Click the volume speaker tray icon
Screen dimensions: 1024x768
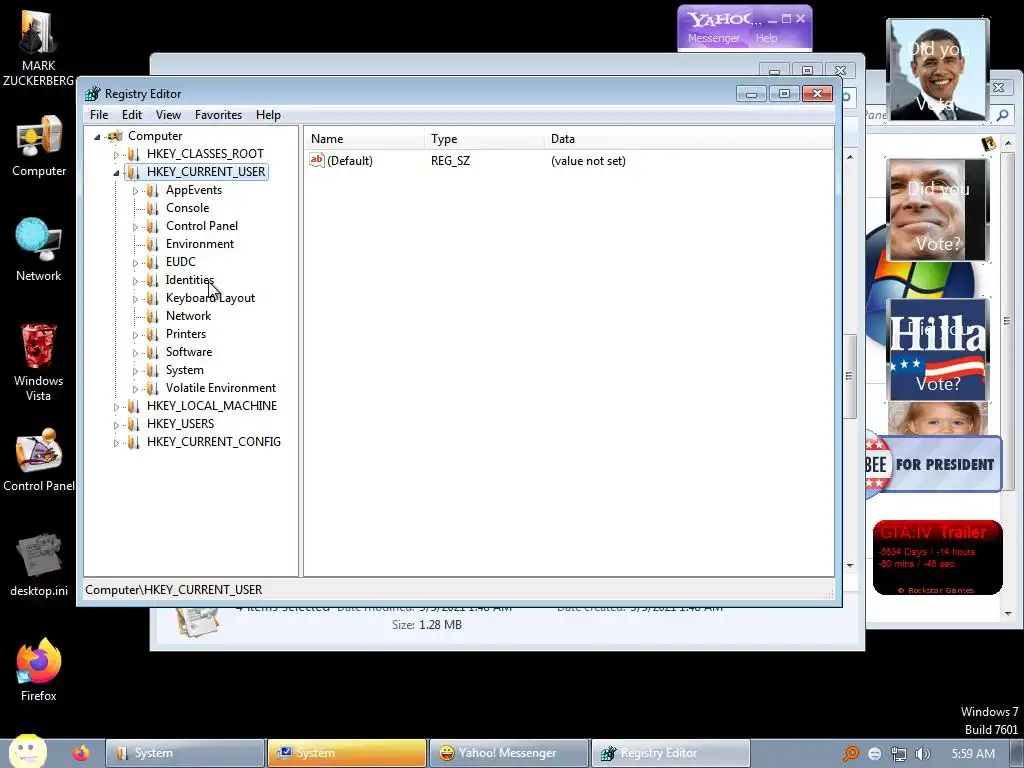pos(922,754)
